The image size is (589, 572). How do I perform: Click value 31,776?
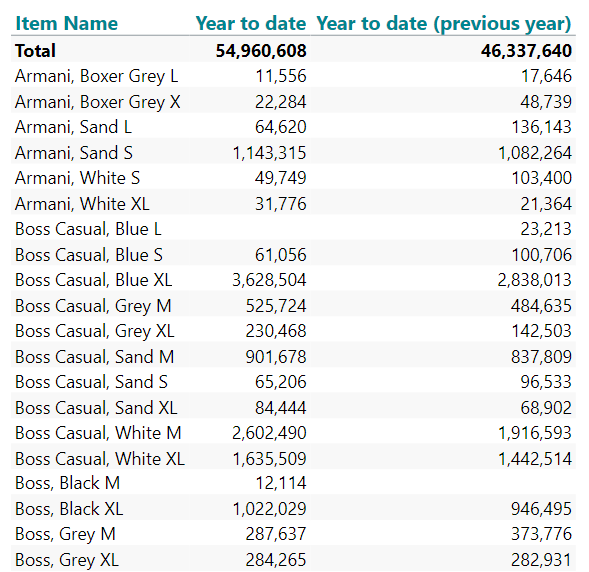tap(281, 204)
